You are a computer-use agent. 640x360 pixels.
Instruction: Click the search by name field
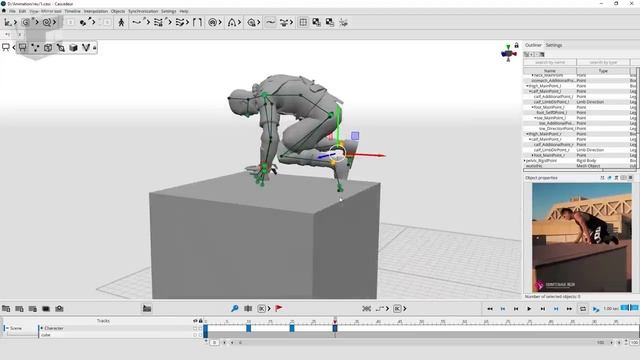point(550,62)
